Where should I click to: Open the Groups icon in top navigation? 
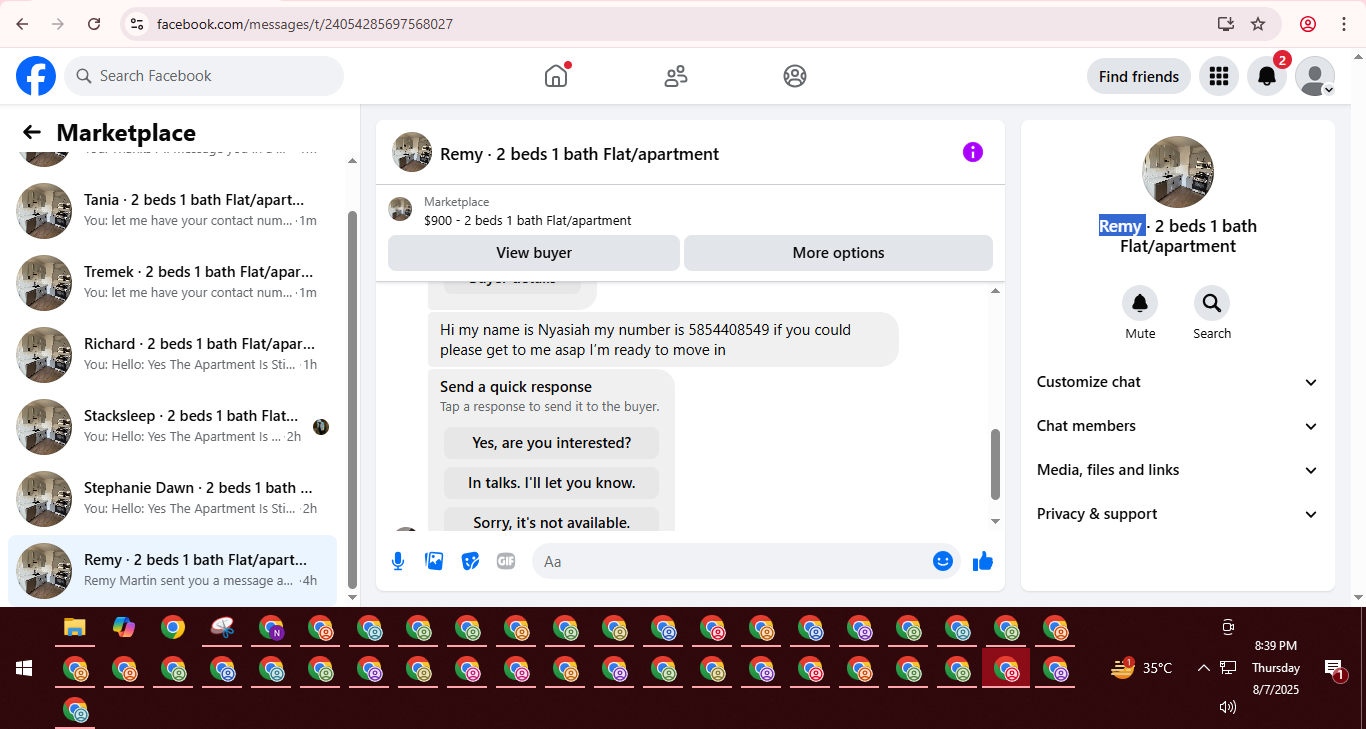[x=795, y=76]
